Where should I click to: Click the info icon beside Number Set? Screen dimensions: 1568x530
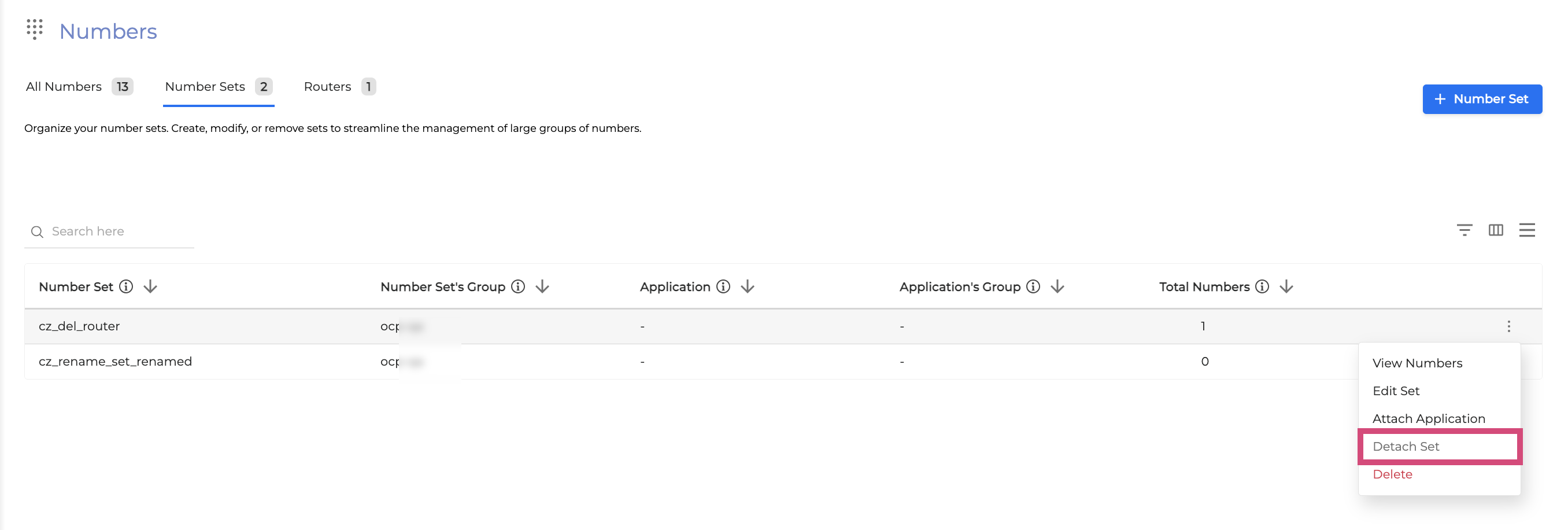126,287
